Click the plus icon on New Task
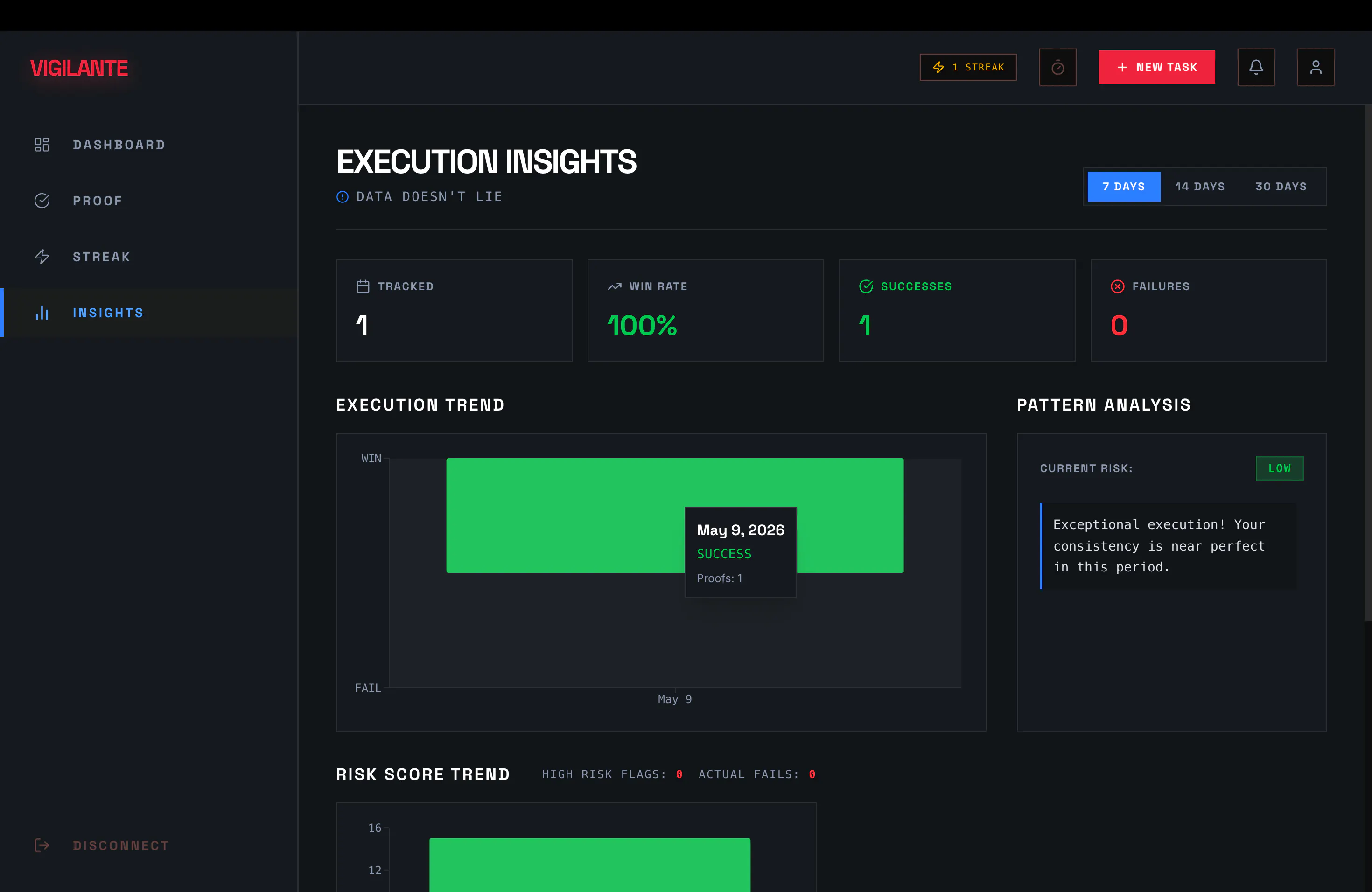 [1122, 68]
